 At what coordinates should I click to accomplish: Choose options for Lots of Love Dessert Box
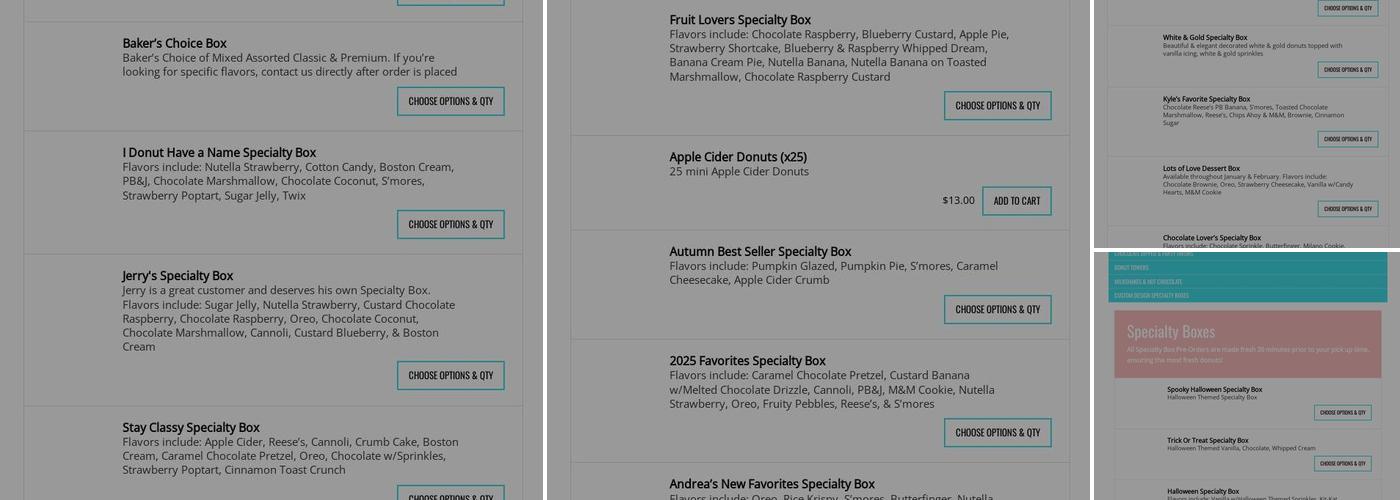click(x=1347, y=209)
